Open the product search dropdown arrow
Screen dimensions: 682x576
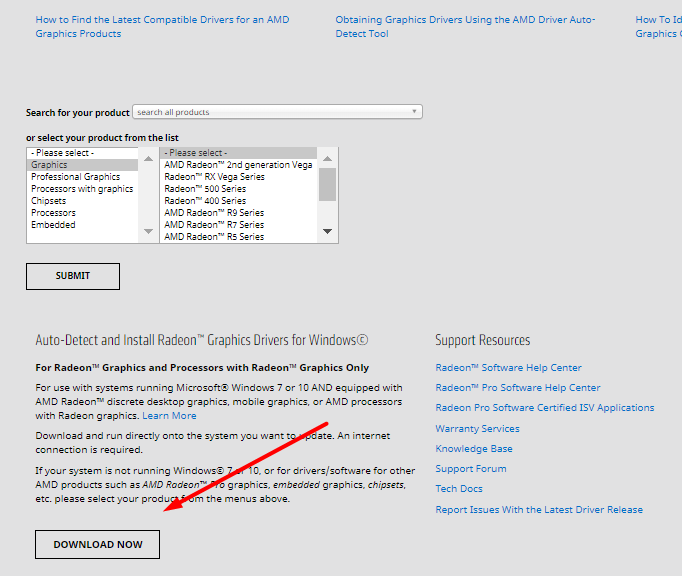coord(414,111)
